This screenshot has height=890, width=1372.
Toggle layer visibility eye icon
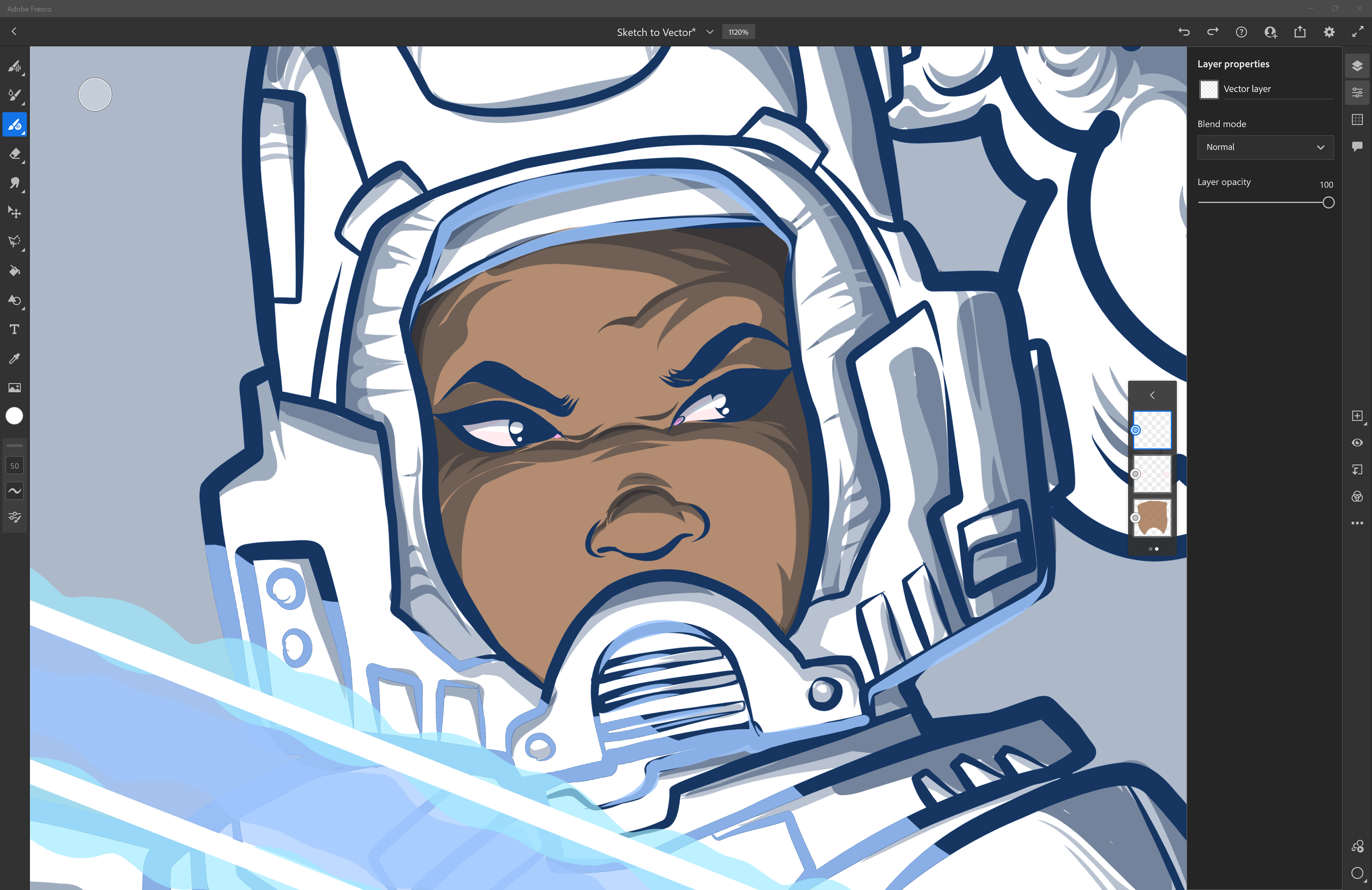tap(1357, 442)
